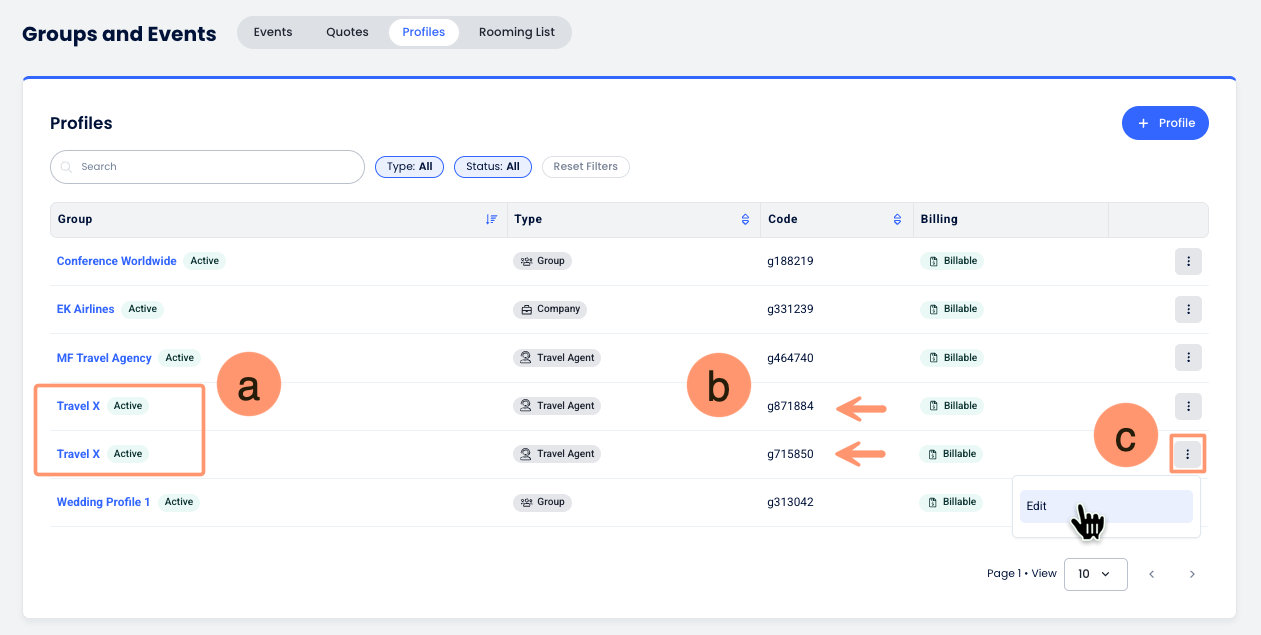Go to next page using right chevron
This screenshot has width=1261, height=635.
click(1191, 574)
